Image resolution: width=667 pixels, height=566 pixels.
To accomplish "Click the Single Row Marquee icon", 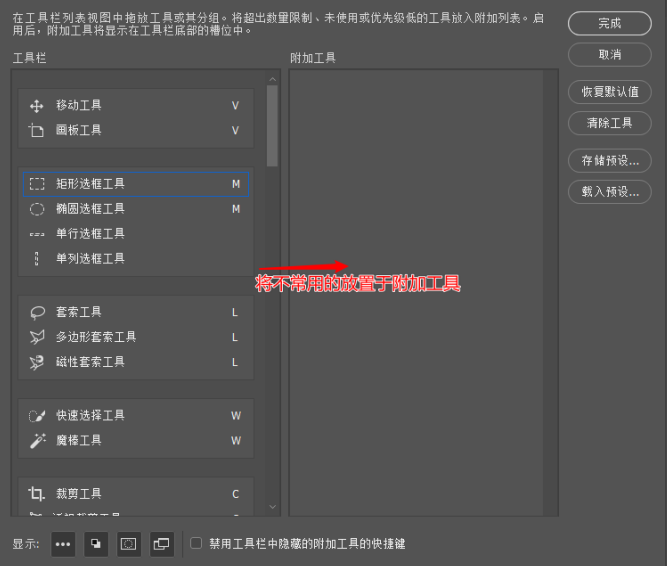I will tap(37, 234).
